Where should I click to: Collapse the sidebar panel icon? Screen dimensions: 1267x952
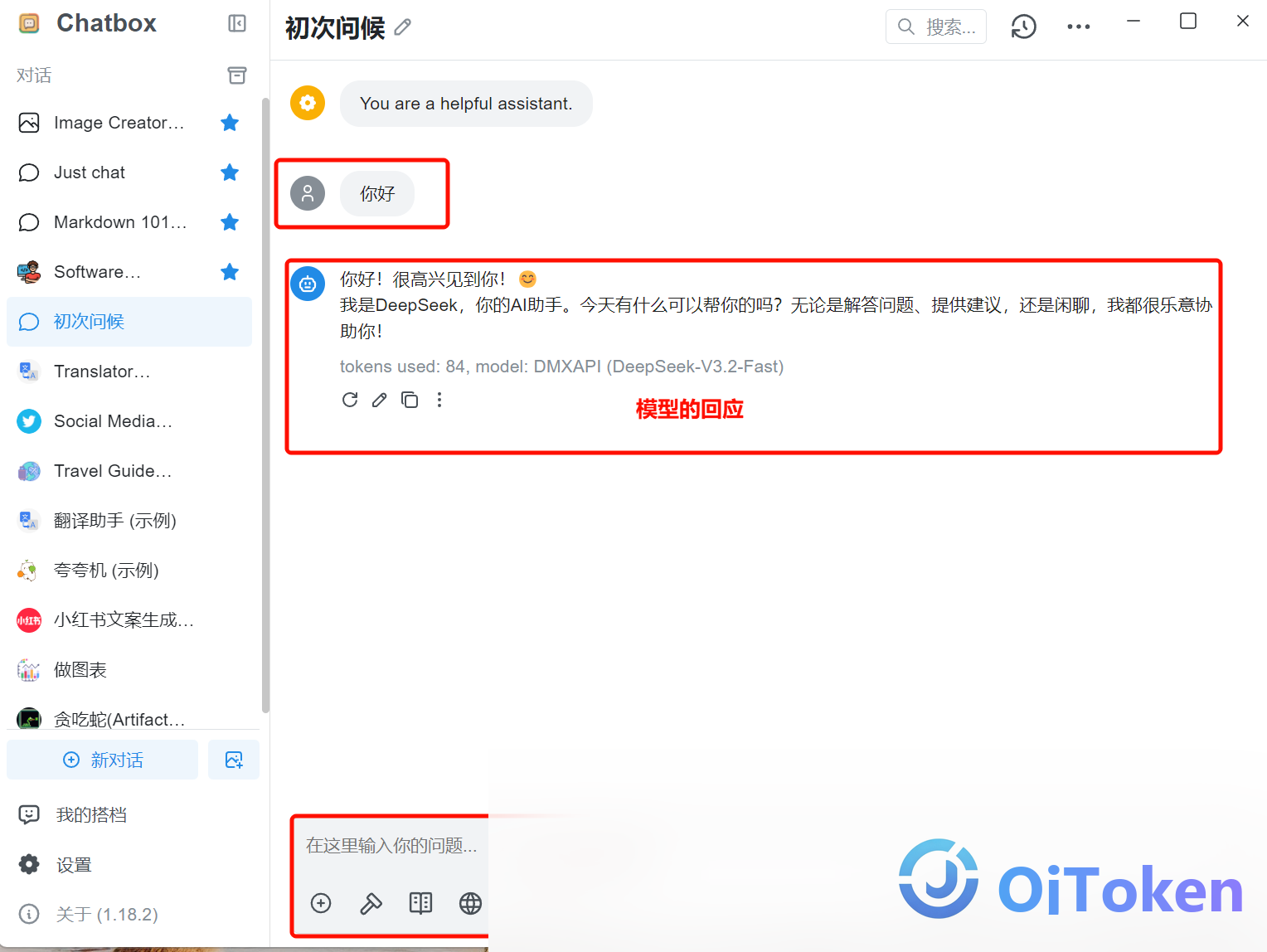click(237, 23)
